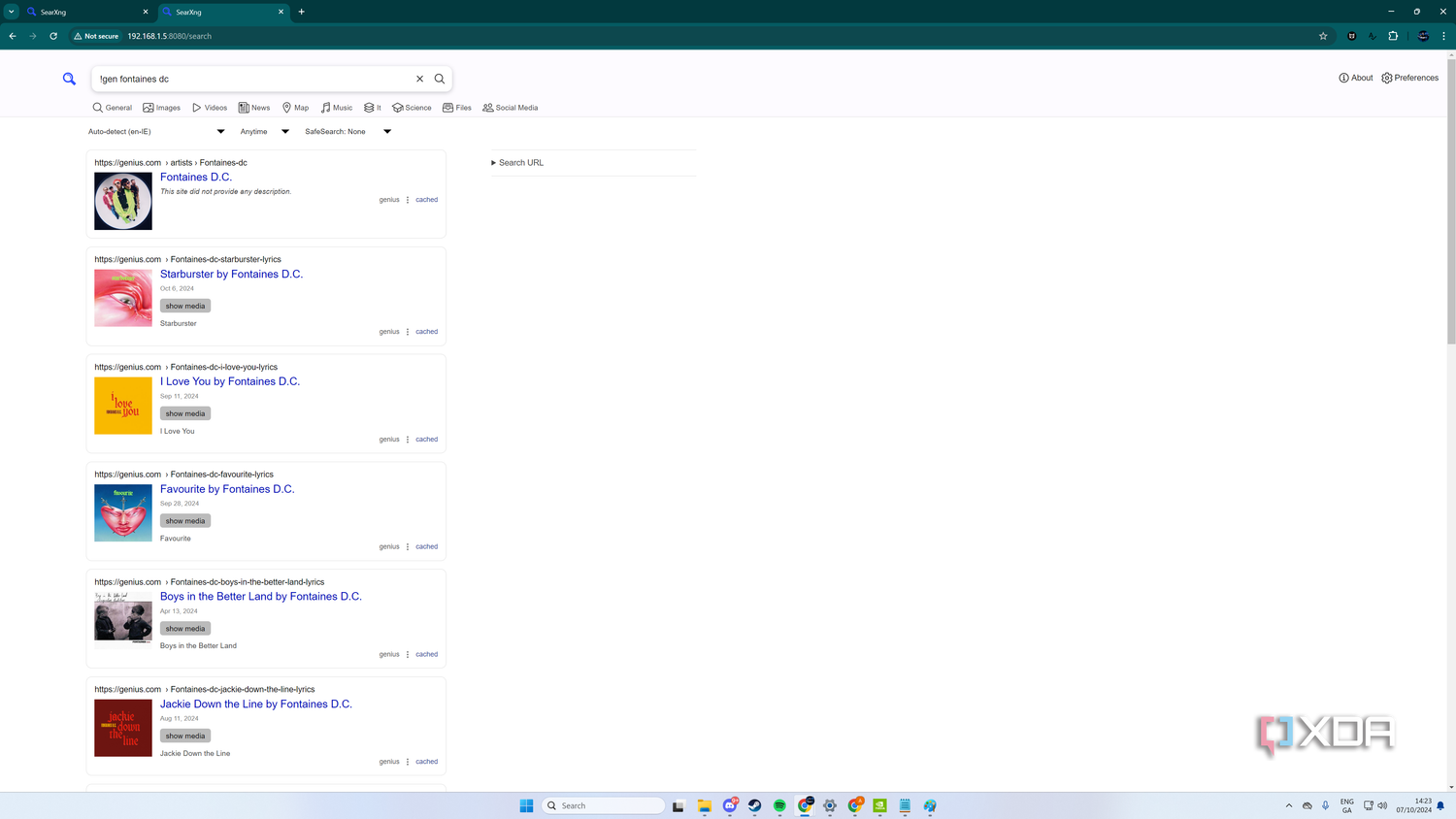This screenshot has width=1456, height=819.
Task: Submit search using the magnifier button
Action: pyautogui.click(x=440, y=79)
